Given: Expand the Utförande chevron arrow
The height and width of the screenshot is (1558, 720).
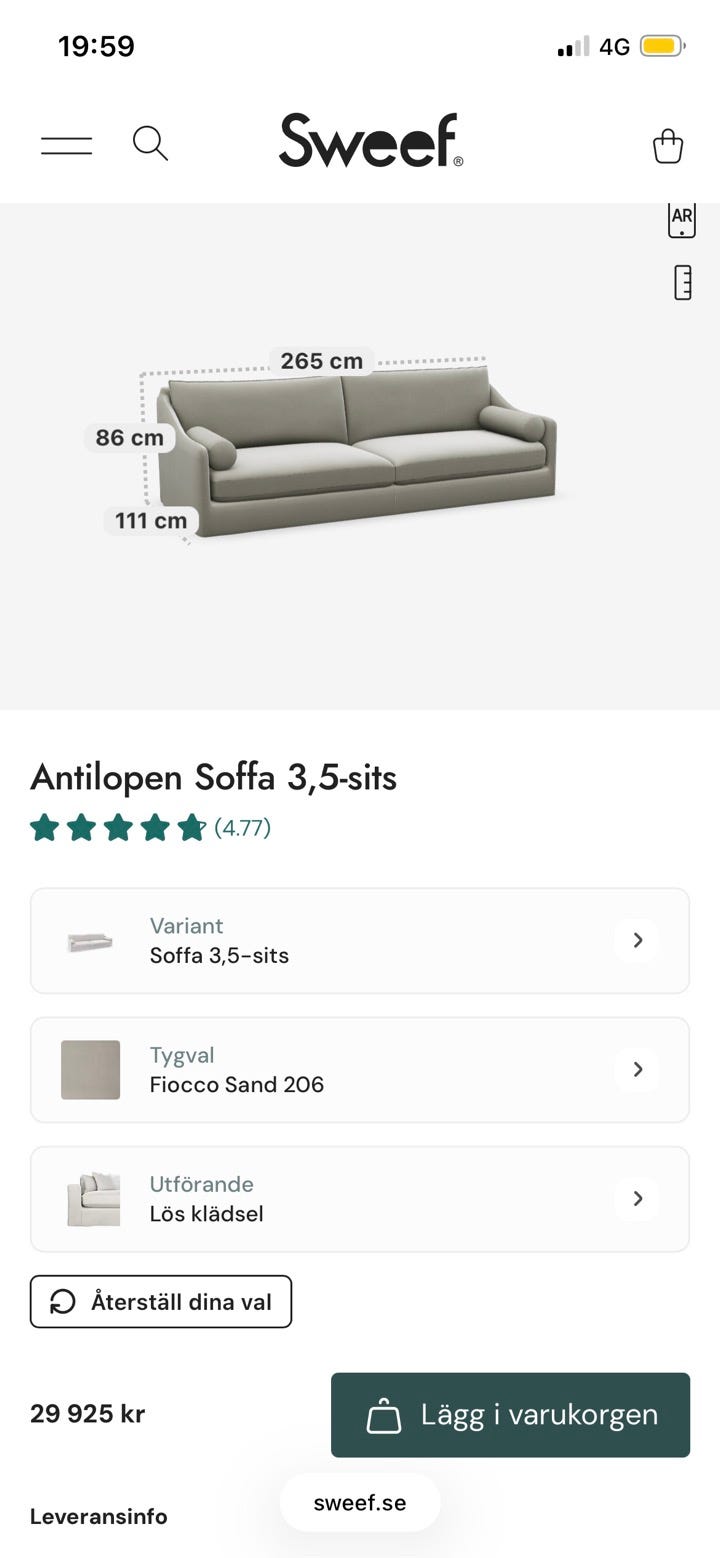Looking at the screenshot, I should point(637,1198).
